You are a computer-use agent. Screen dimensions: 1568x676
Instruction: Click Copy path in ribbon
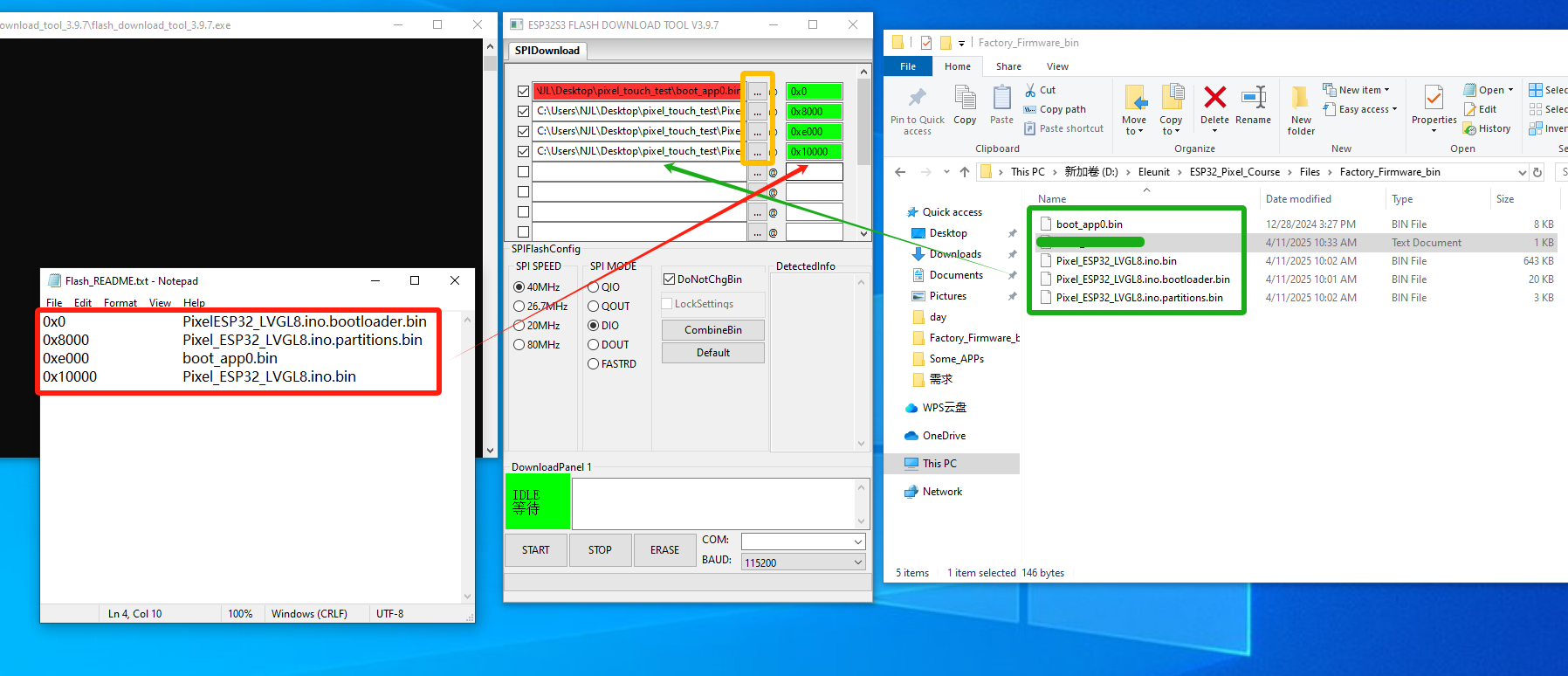point(1055,109)
